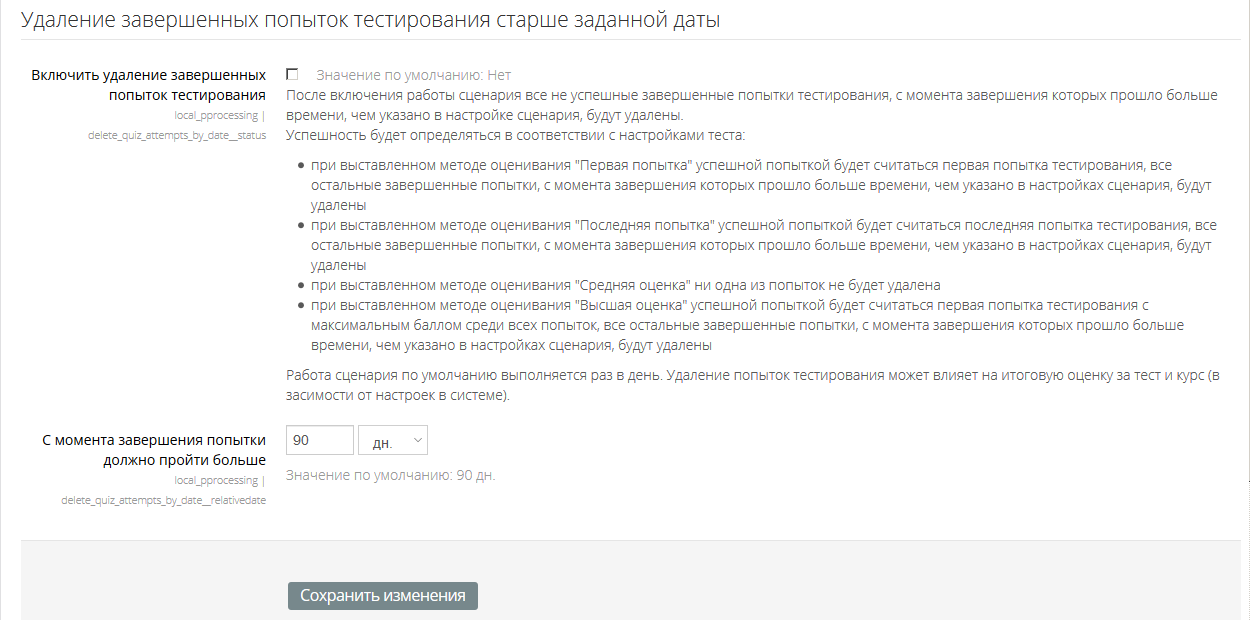Click the chevron arrow in the unit dropdown

[417, 441]
